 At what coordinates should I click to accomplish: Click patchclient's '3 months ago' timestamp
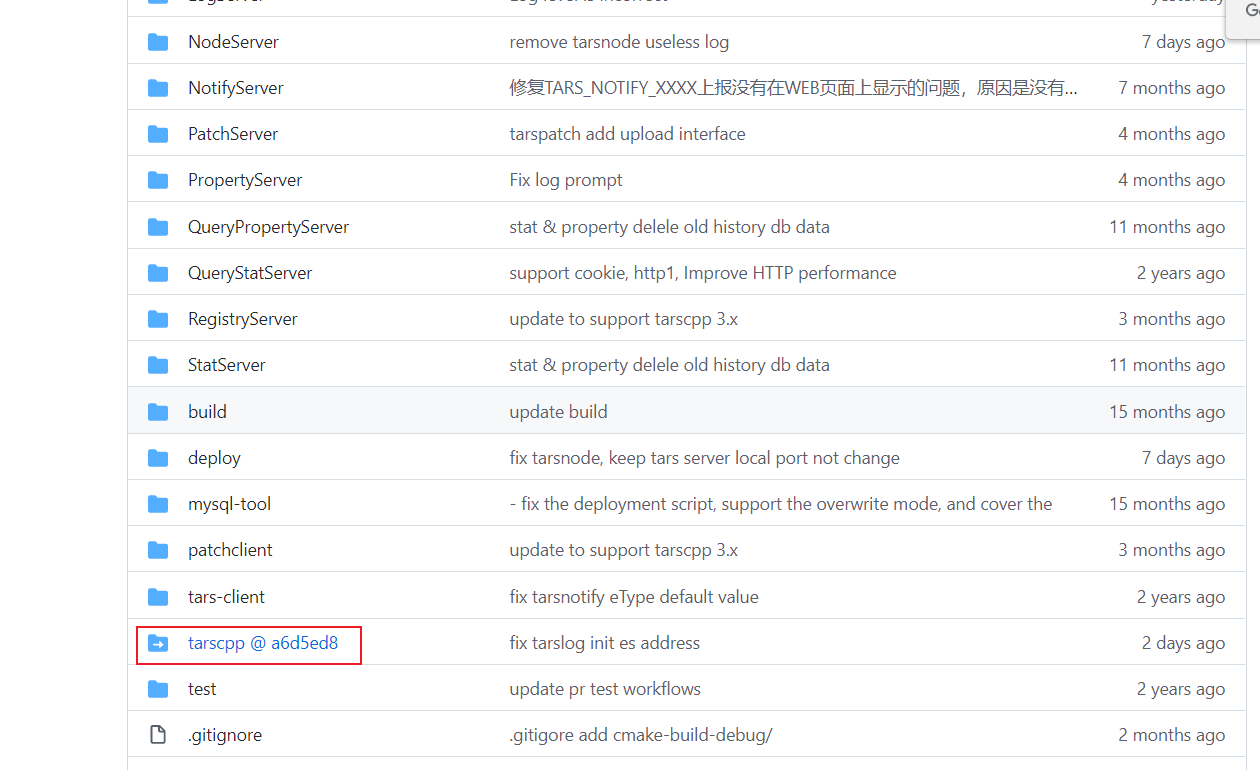[x=1171, y=550]
